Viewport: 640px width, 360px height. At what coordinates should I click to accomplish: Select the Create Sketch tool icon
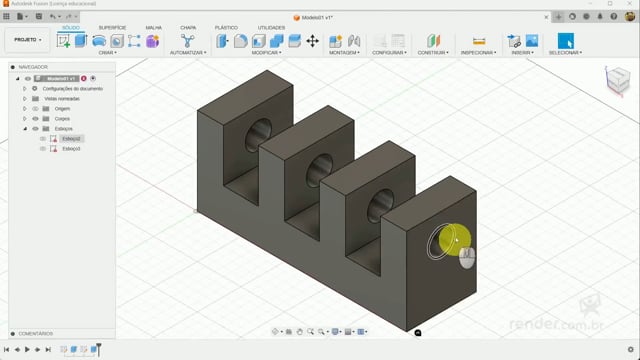[63, 41]
